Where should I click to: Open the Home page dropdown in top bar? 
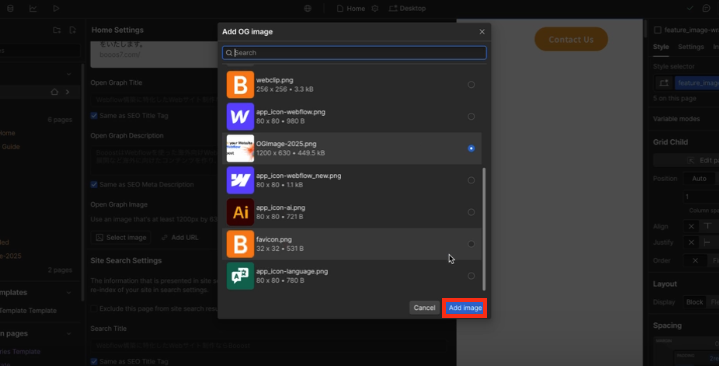click(x=351, y=8)
